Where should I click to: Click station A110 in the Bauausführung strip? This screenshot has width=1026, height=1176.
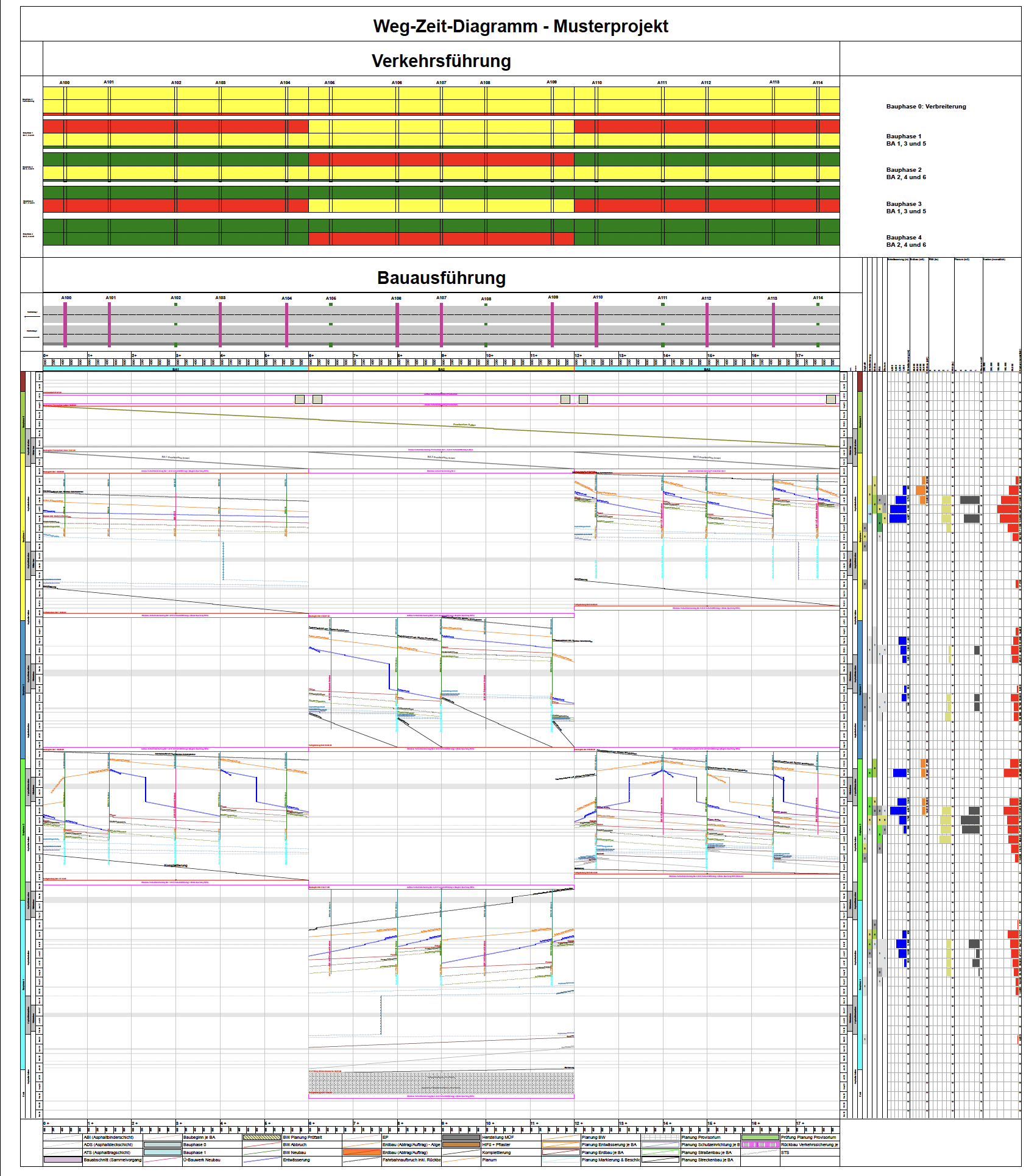tap(597, 297)
